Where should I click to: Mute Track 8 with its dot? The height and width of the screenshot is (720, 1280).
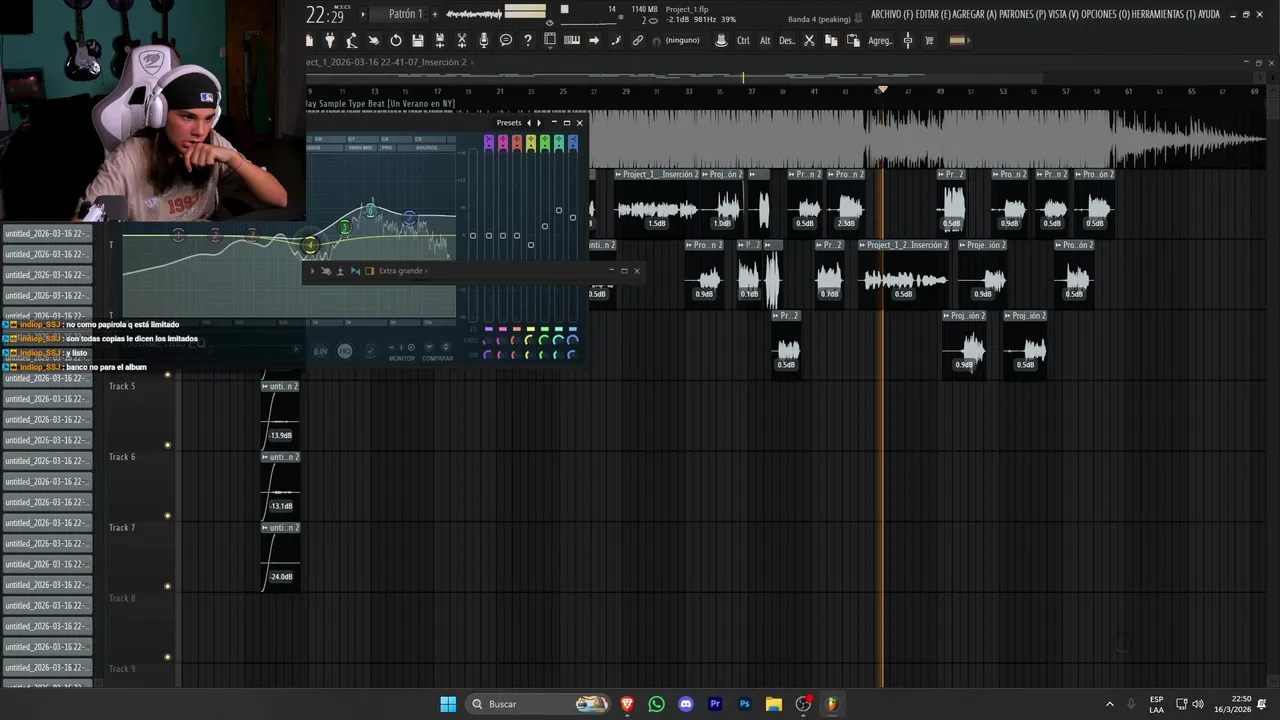[x=167, y=657]
